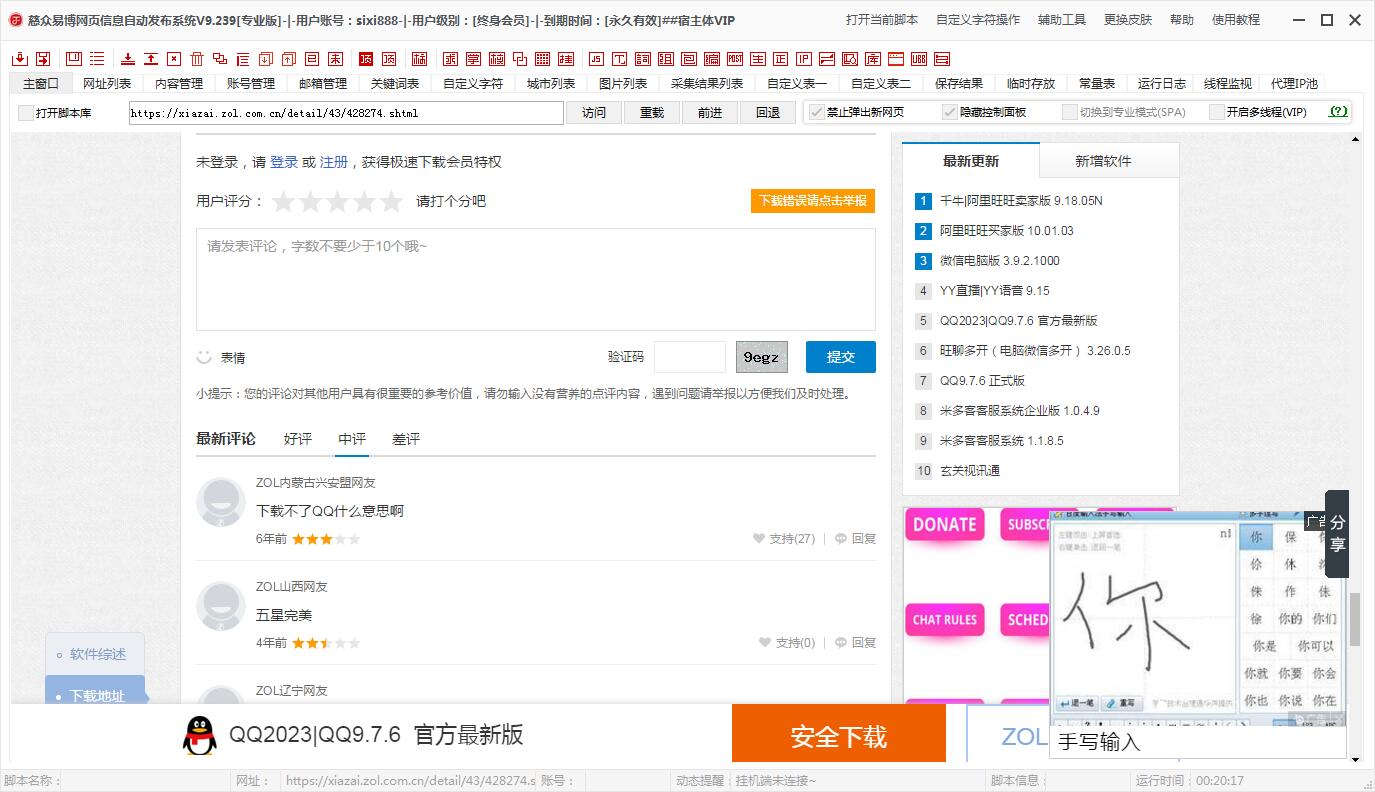Switch to the 账号管理 tab
Screen dimensions: 1375x792
pos(251,84)
